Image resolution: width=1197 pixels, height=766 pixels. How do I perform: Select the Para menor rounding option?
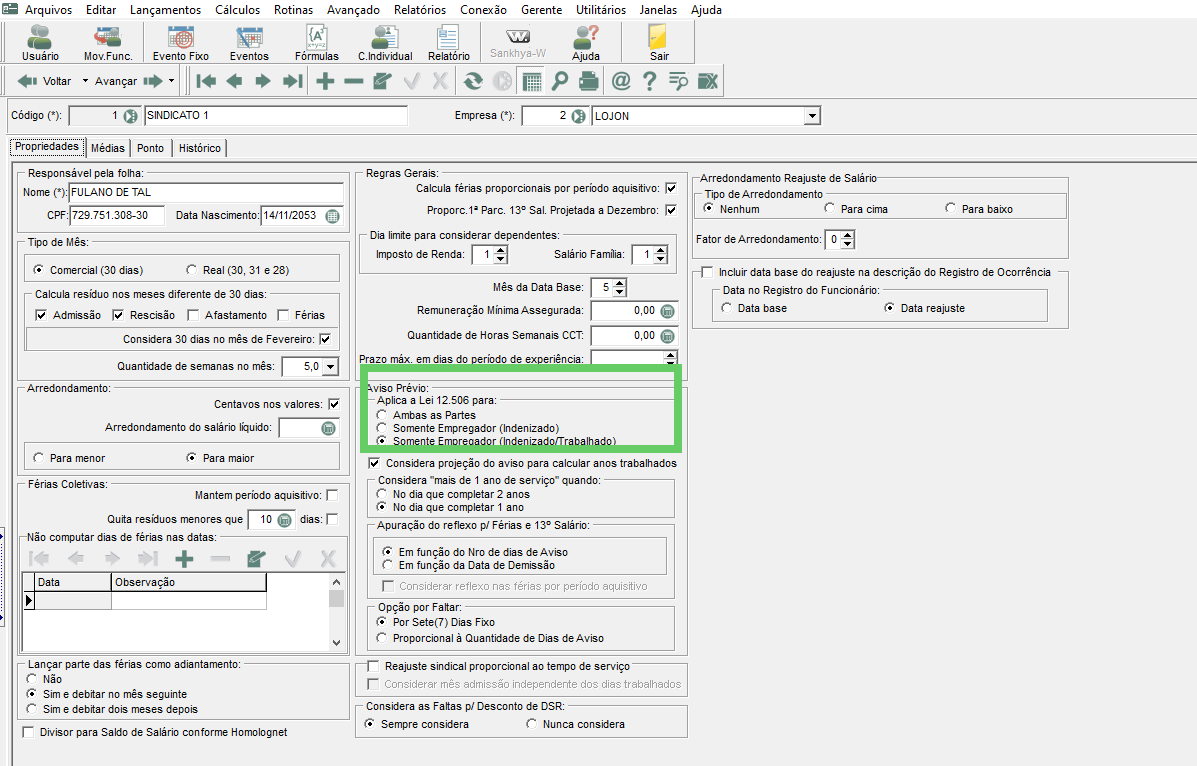(38, 457)
